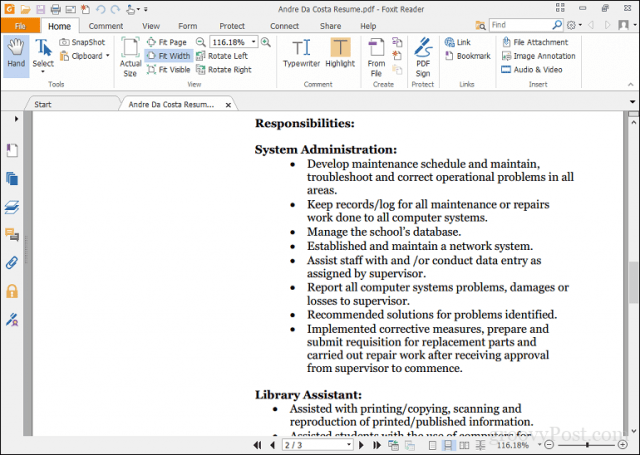The width and height of the screenshot is (640, 455).
Task: Select the Typewriter tool
Action: pyautogui.click(x=301, y=53)
